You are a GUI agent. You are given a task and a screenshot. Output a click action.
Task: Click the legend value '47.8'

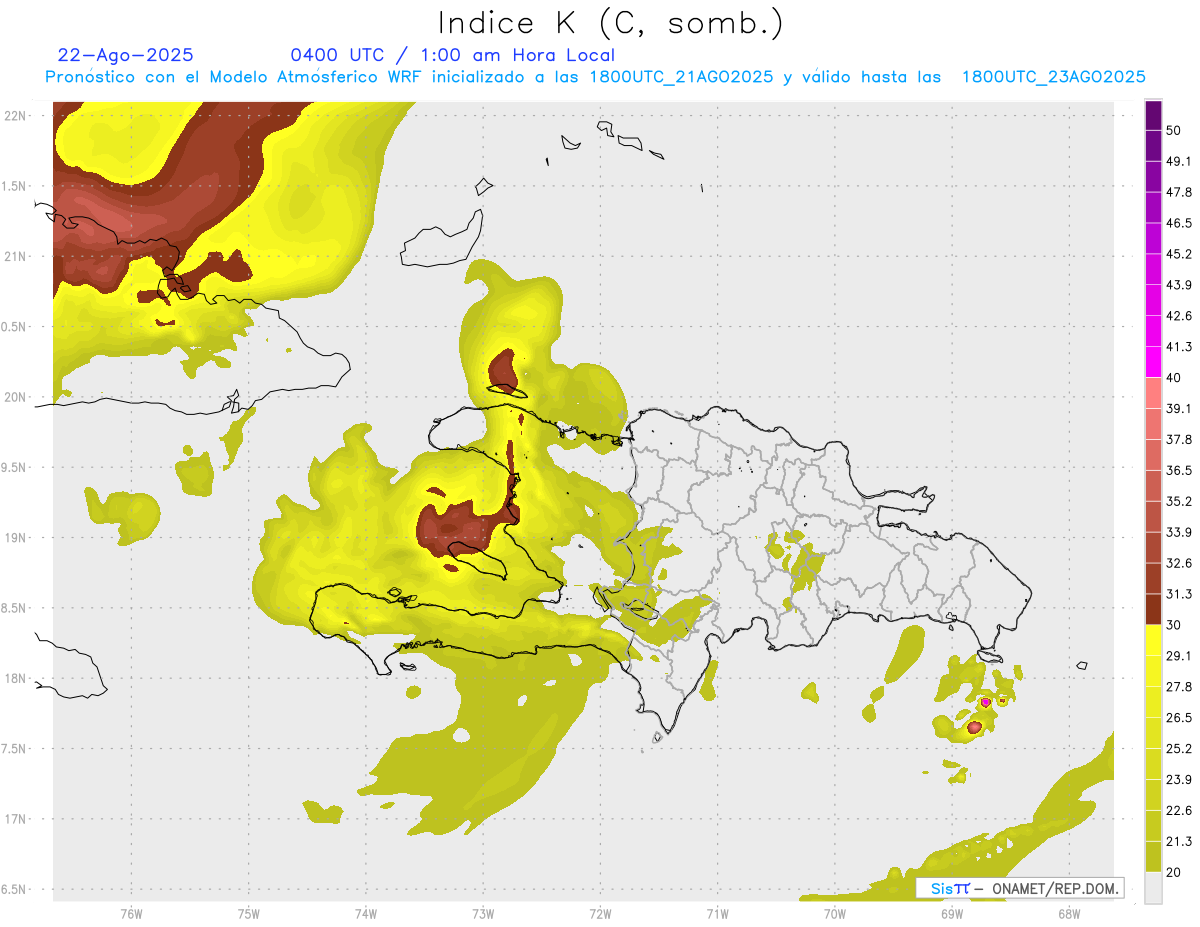[1179, 192]
